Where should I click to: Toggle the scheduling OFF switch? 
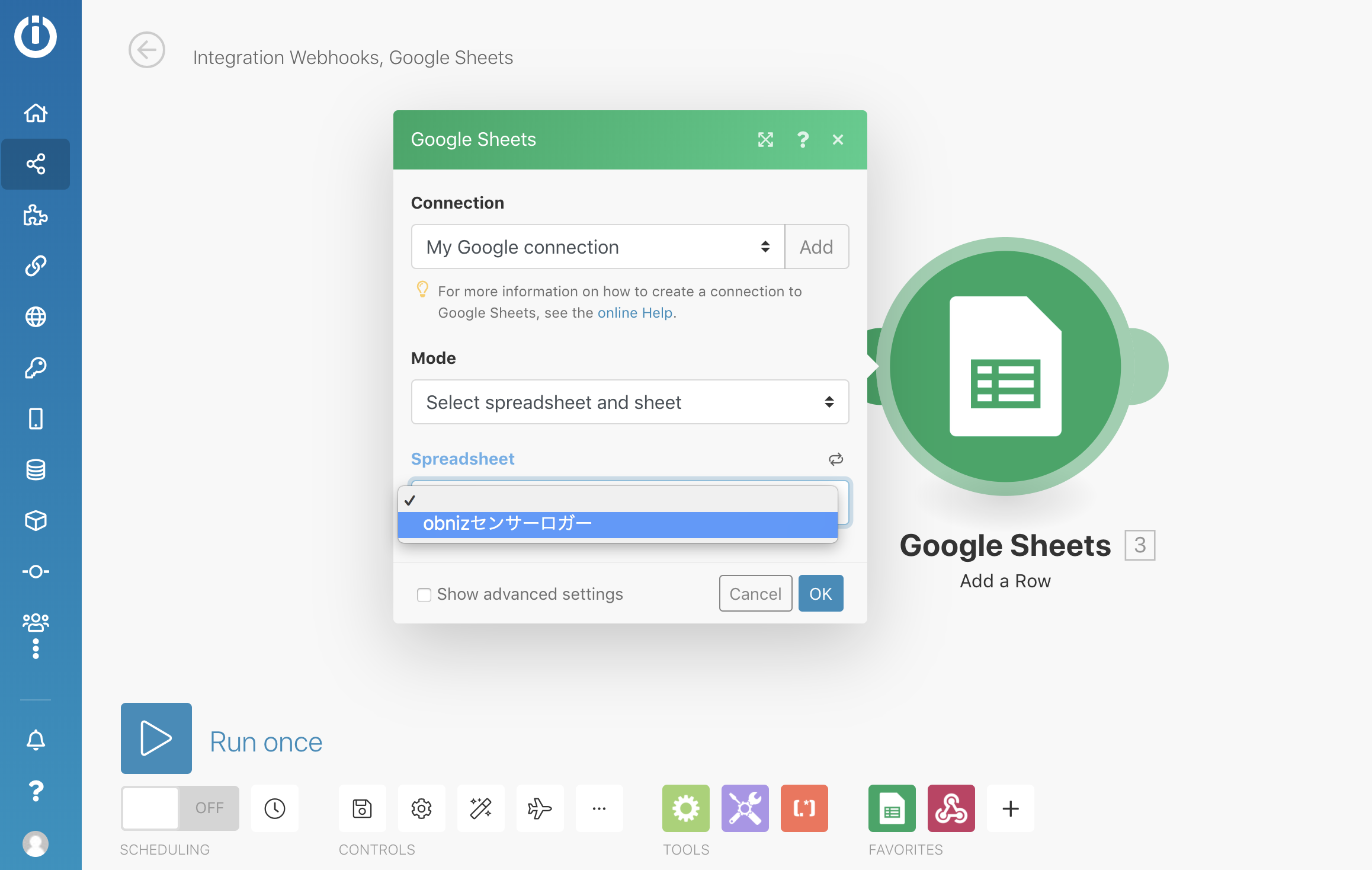point(180,808)
